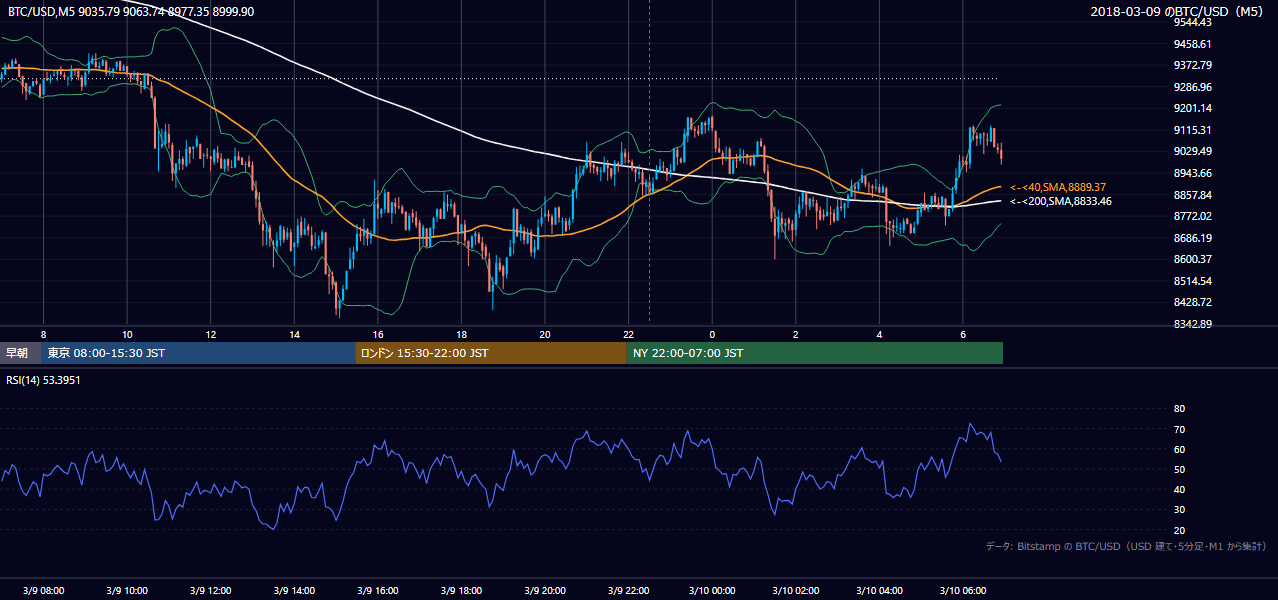The width and height of the screenshot is (1278, 600).
Task: Click hour tick '22' under price chart
Action: (628, 334)
